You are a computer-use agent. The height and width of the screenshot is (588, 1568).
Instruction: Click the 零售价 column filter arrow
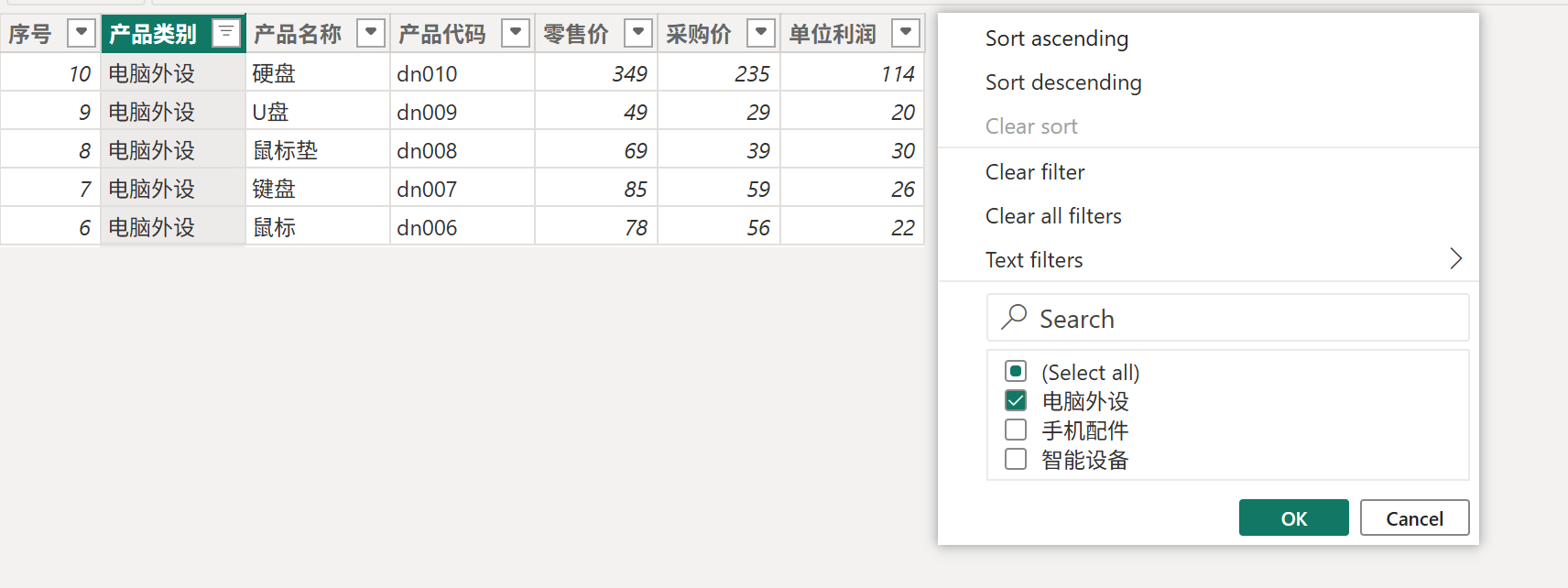point(637,34)
